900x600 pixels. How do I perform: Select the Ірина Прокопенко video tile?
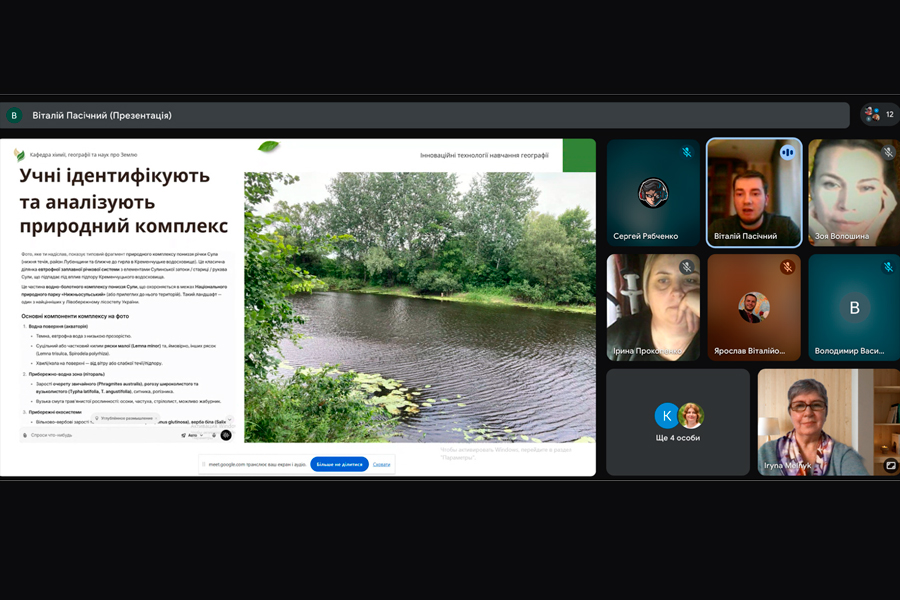(653, 307)
